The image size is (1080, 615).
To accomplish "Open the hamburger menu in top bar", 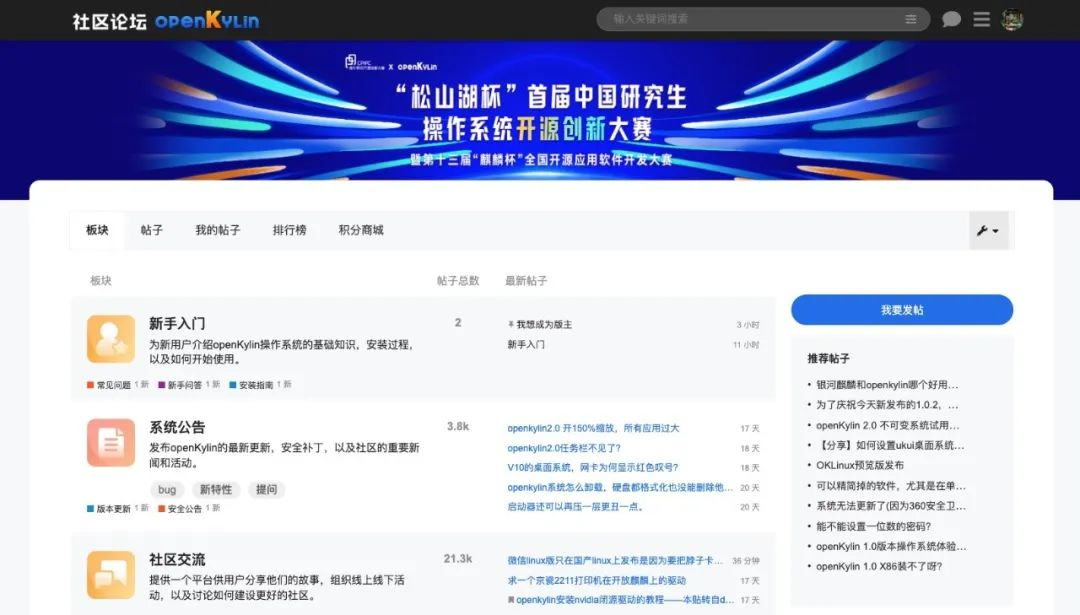I will pos(982,19).
